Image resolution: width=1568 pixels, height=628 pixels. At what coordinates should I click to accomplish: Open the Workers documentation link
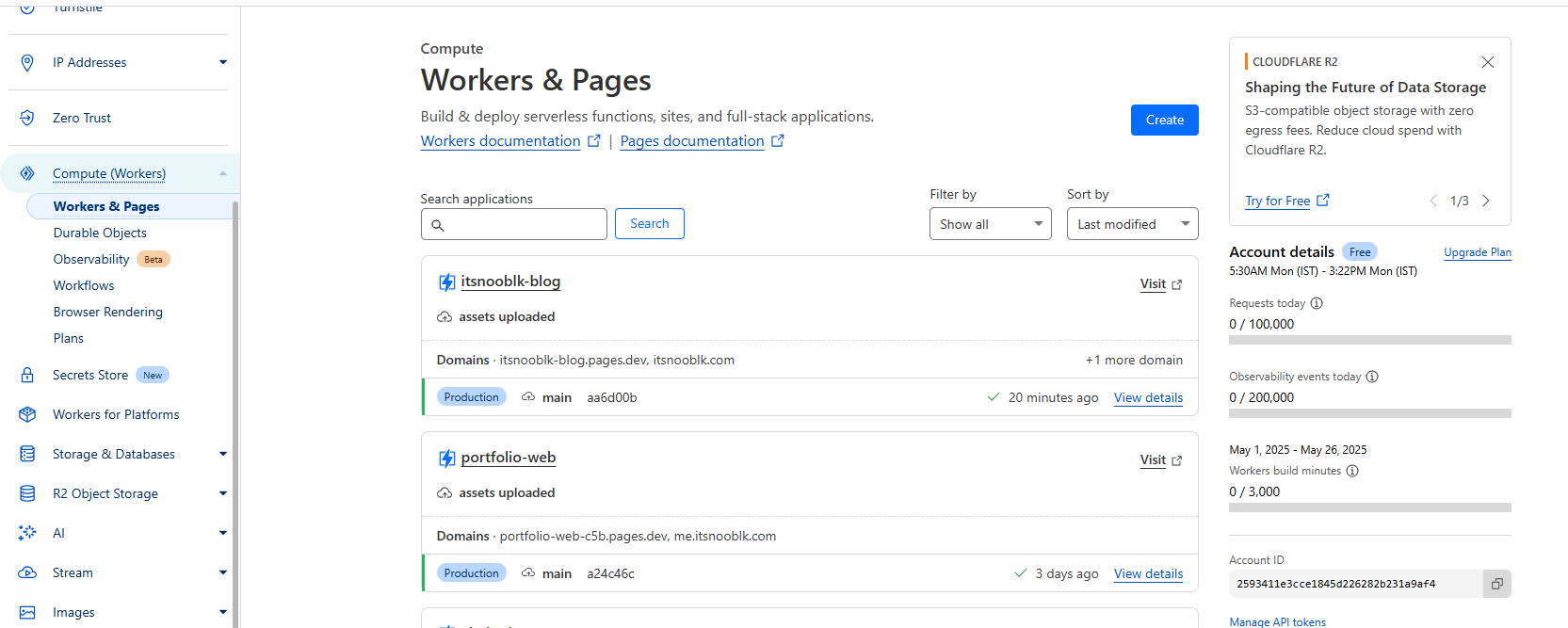[x=500, y=141]
